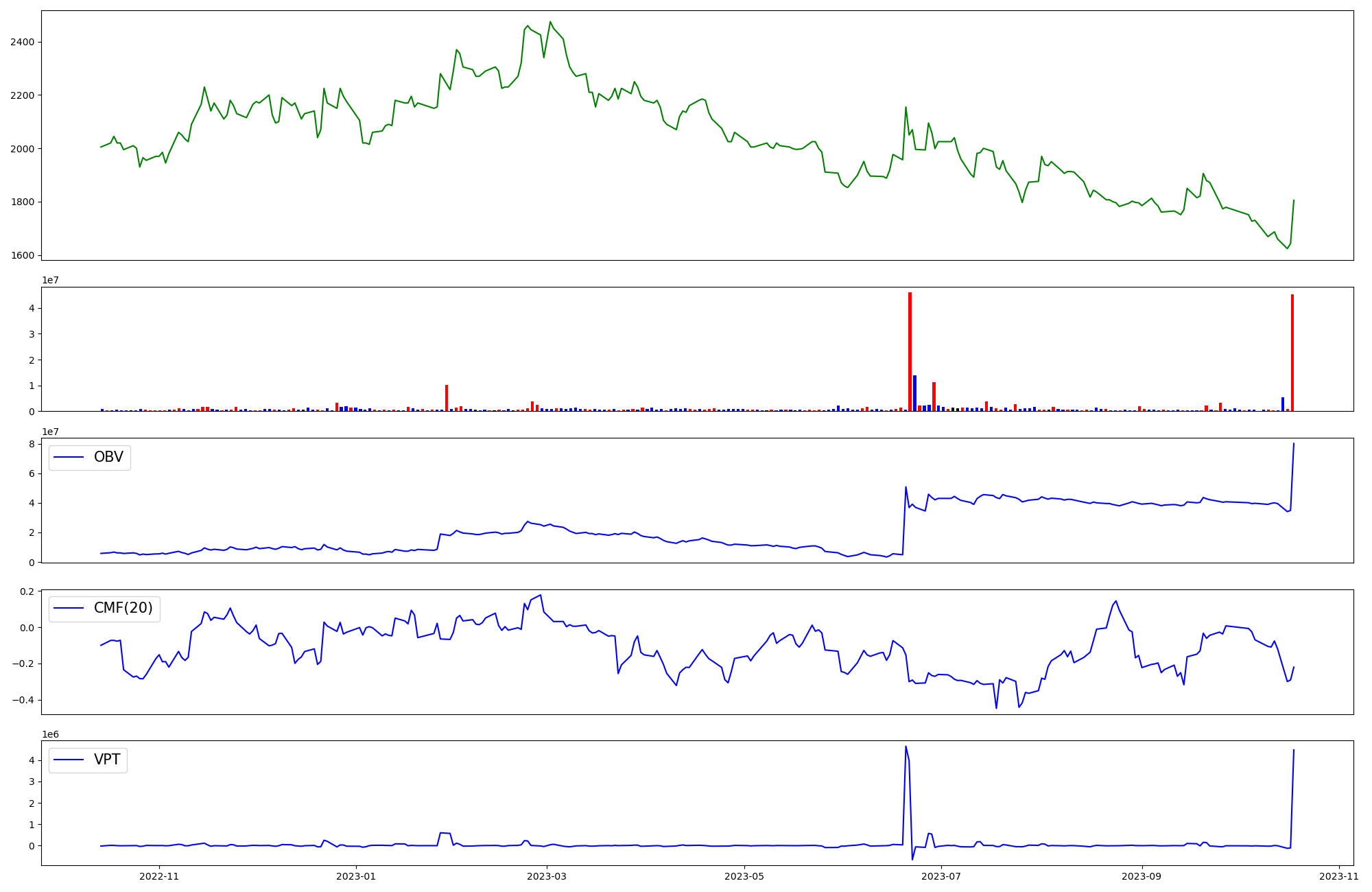Click the 1e6 exponent label above VPT chart
Screen dimensions: 1372x892
coord(50,734)
